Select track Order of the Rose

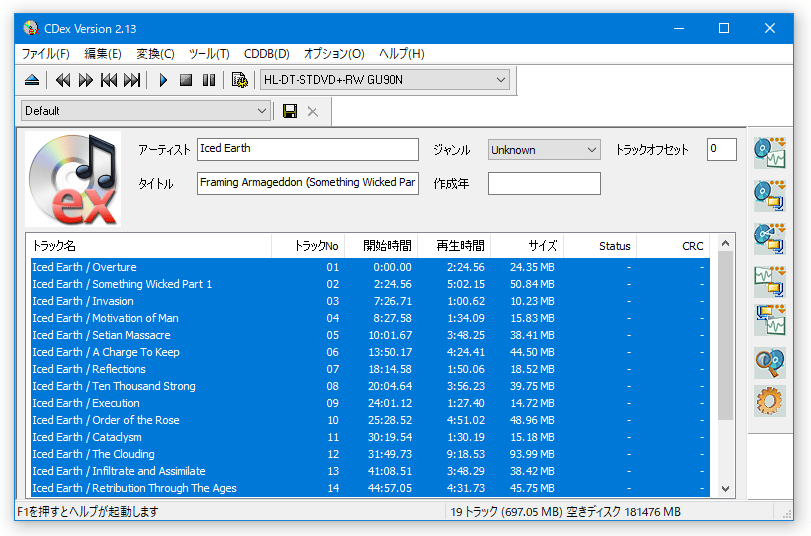tap(370, 420)
